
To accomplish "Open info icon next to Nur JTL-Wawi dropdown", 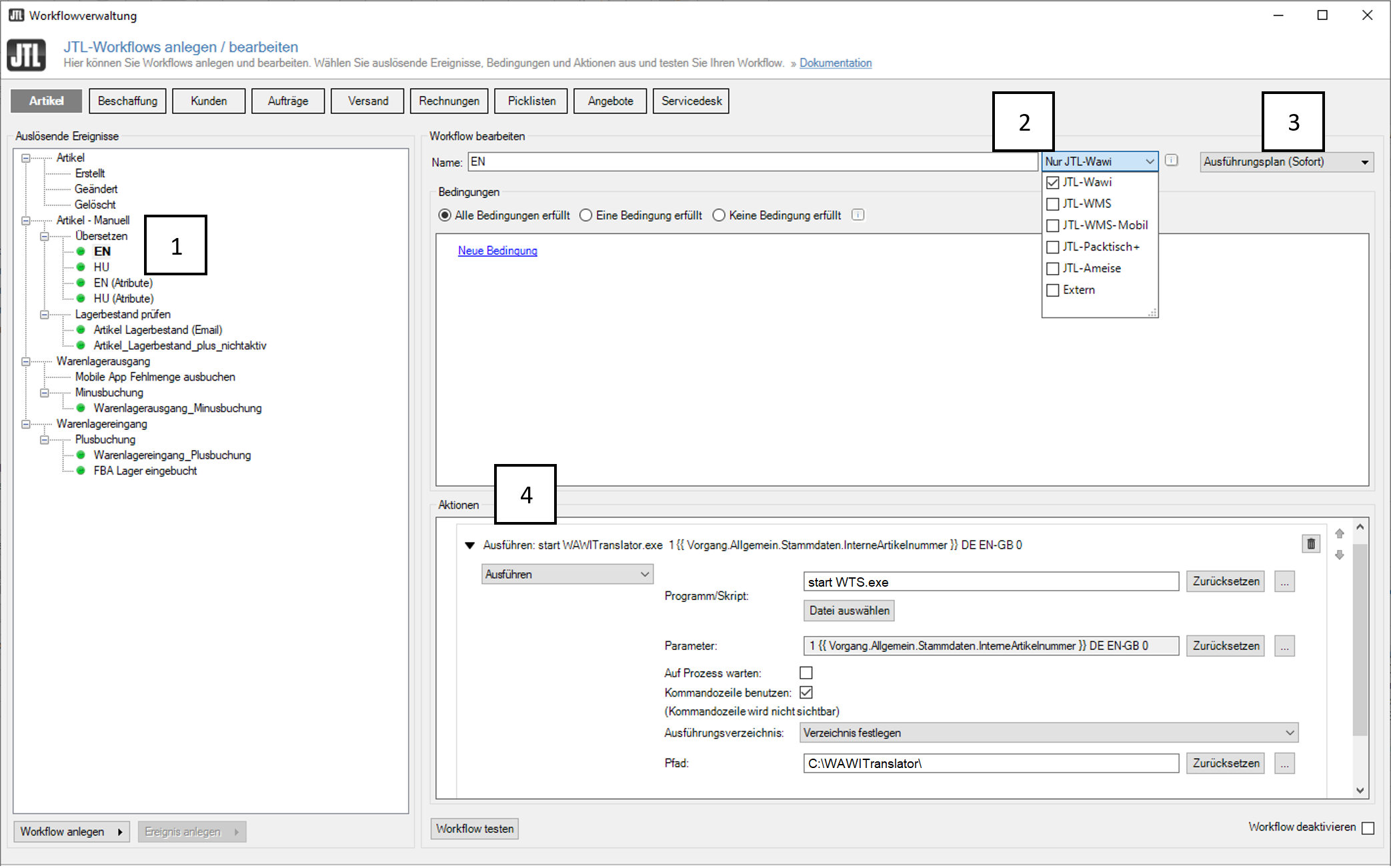I will pos(1172,161).
